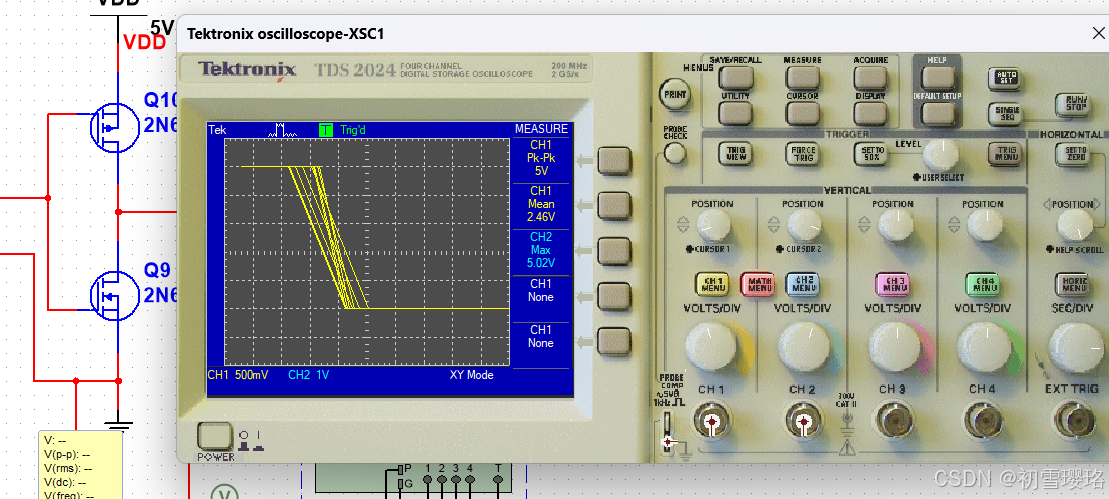
Task: Select the Q9 MOSFET in schematic
Action: click(x=113, y=295)
